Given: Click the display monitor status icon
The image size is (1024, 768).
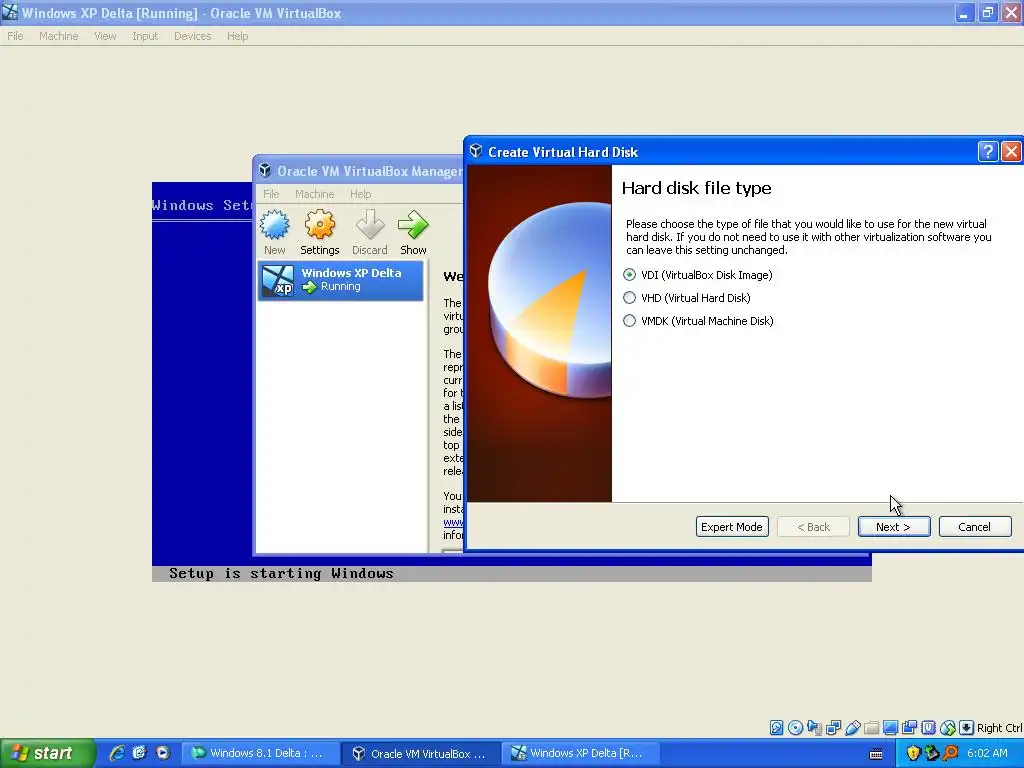Looking at the screenshot, I should point(890,728).
